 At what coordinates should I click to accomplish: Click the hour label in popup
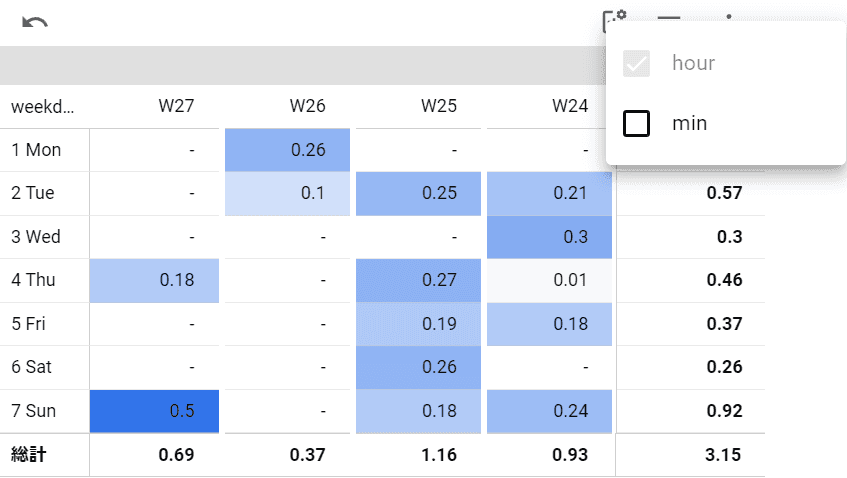[x=693, y=64]
